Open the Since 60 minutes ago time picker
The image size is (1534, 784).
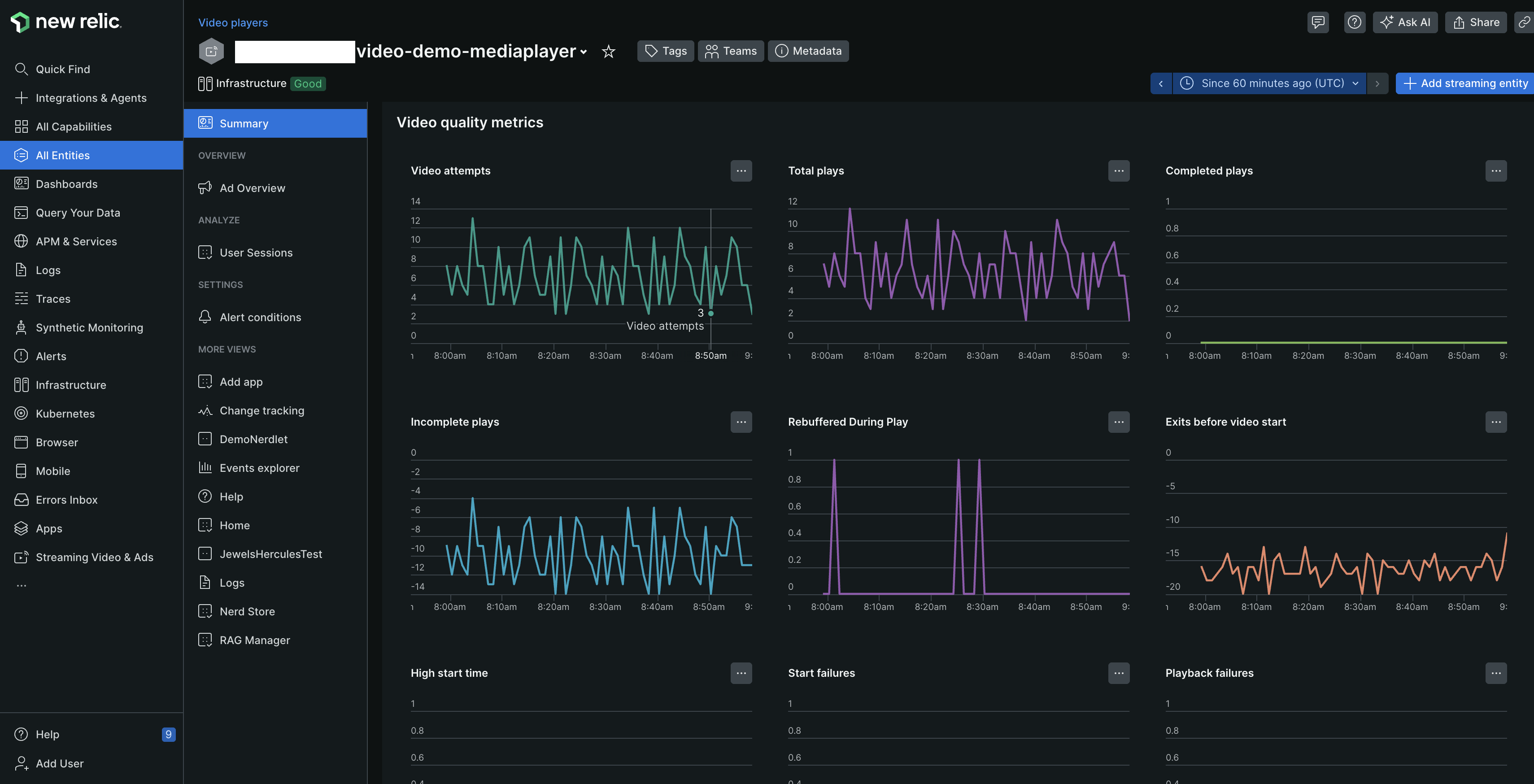click(x=1272, y=83)
